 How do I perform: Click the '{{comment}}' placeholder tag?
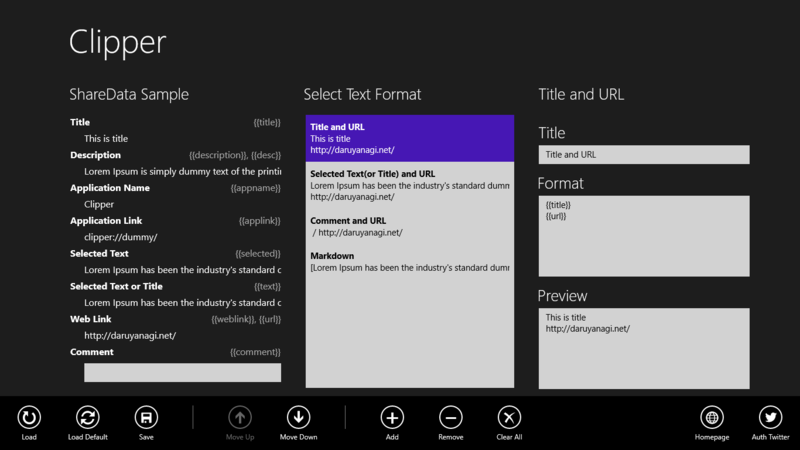(255, 352)
